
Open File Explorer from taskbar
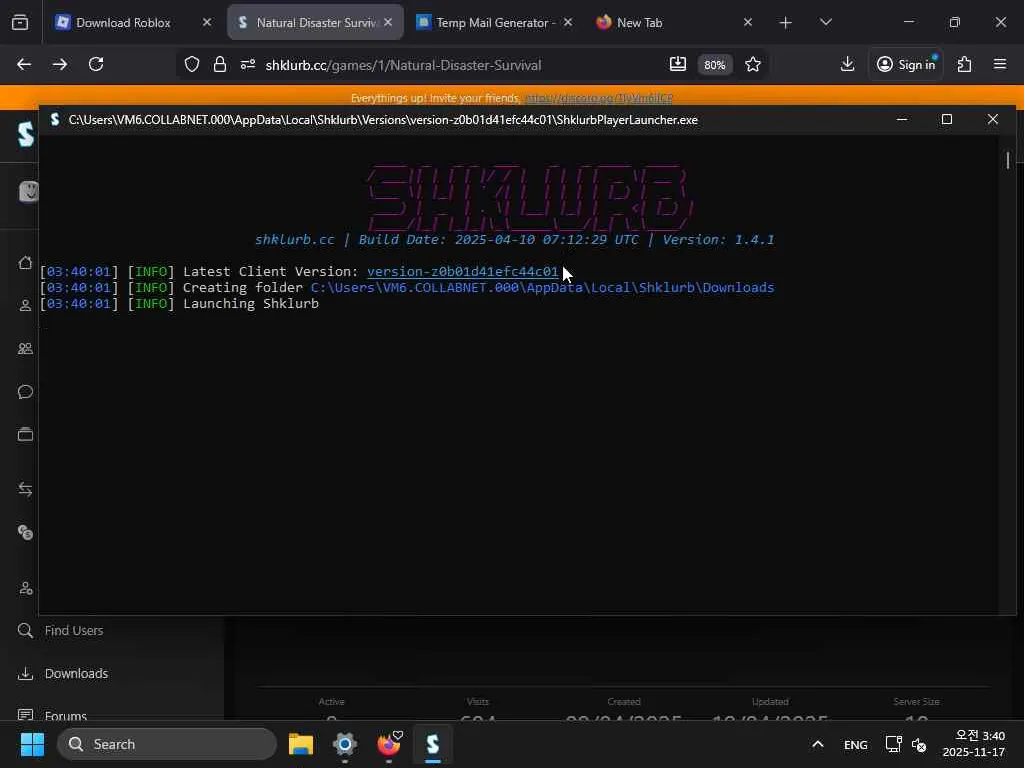[x=301, y=744]
